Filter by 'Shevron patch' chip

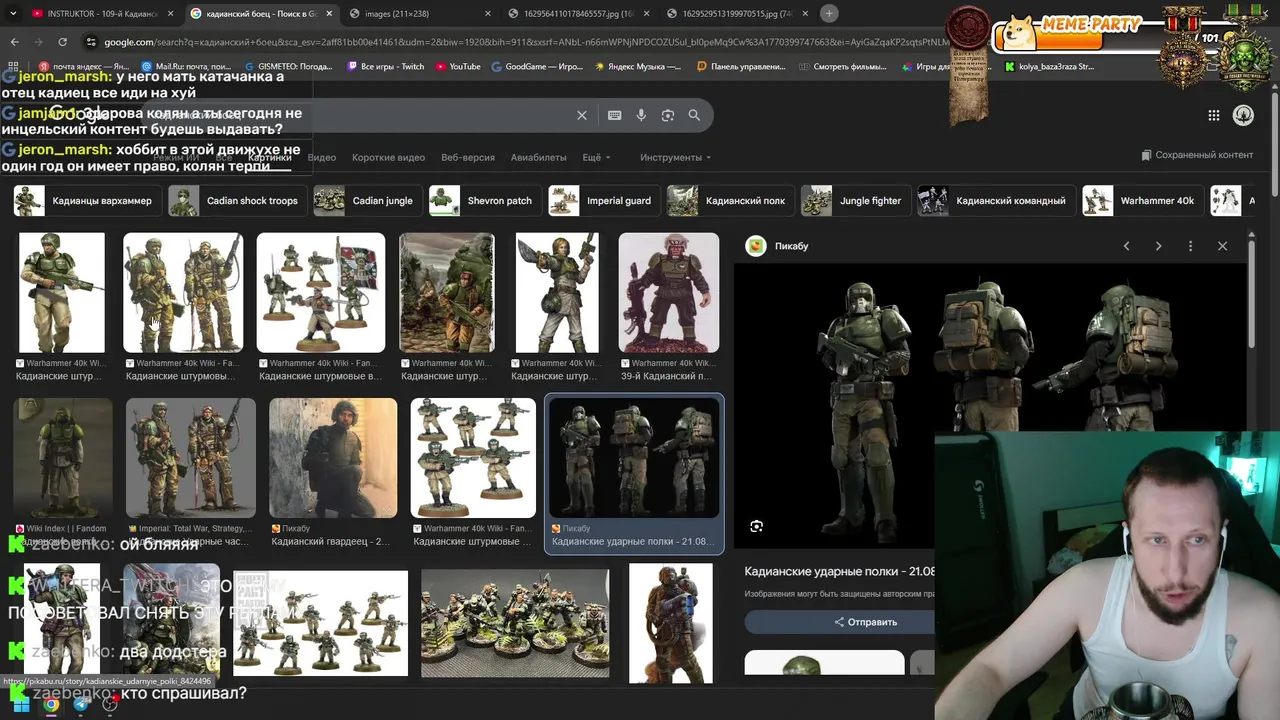pyautogui.click(x=483, y=201)
